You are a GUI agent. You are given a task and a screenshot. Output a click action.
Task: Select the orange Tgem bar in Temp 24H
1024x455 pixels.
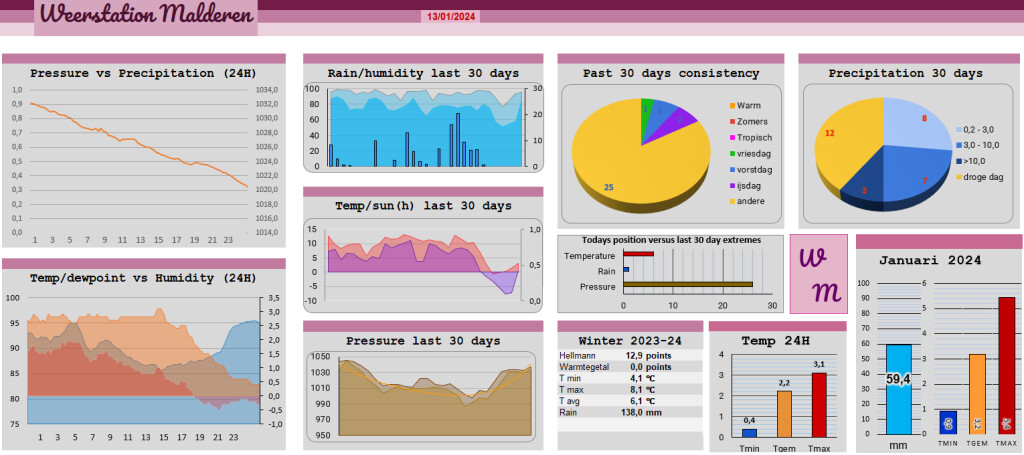[x=784, y=414]
